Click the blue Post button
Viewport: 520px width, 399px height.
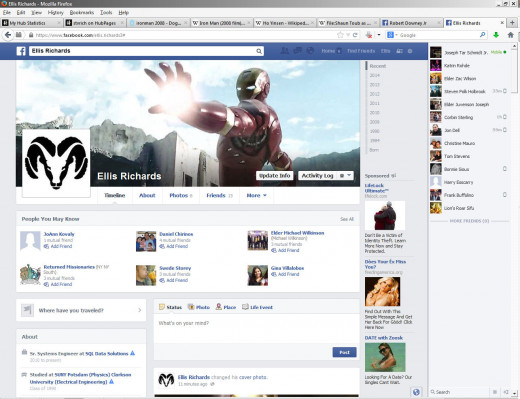point(344,352)
